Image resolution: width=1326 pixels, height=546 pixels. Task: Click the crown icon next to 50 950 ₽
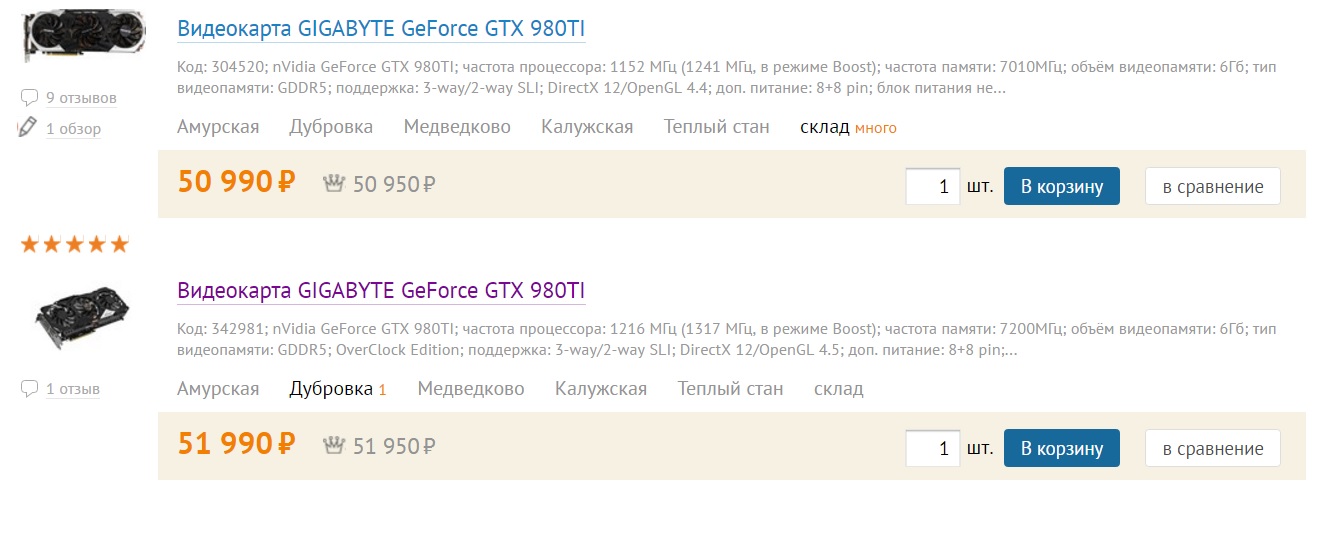pos(334,183)
